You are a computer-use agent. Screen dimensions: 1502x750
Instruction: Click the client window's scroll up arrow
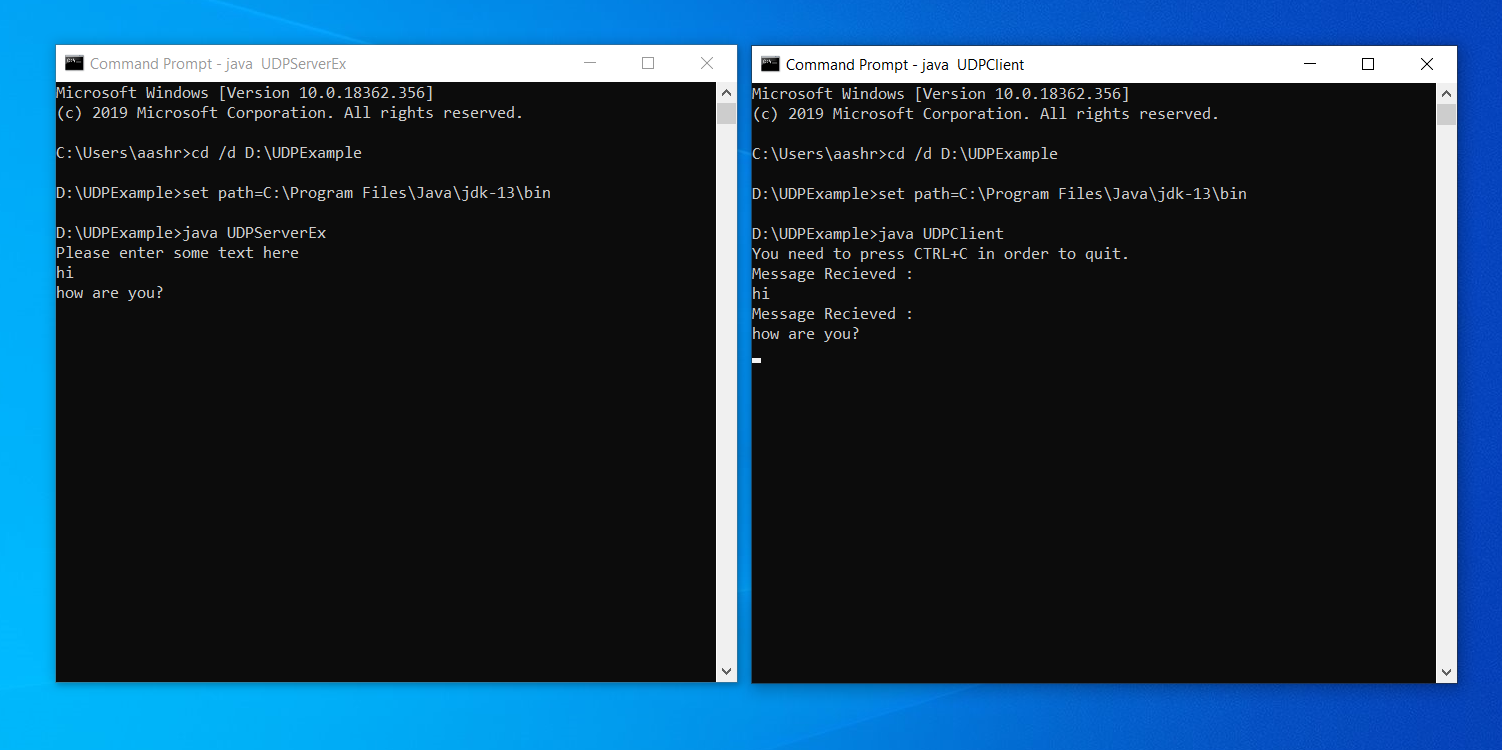(x=1446, y=92)
